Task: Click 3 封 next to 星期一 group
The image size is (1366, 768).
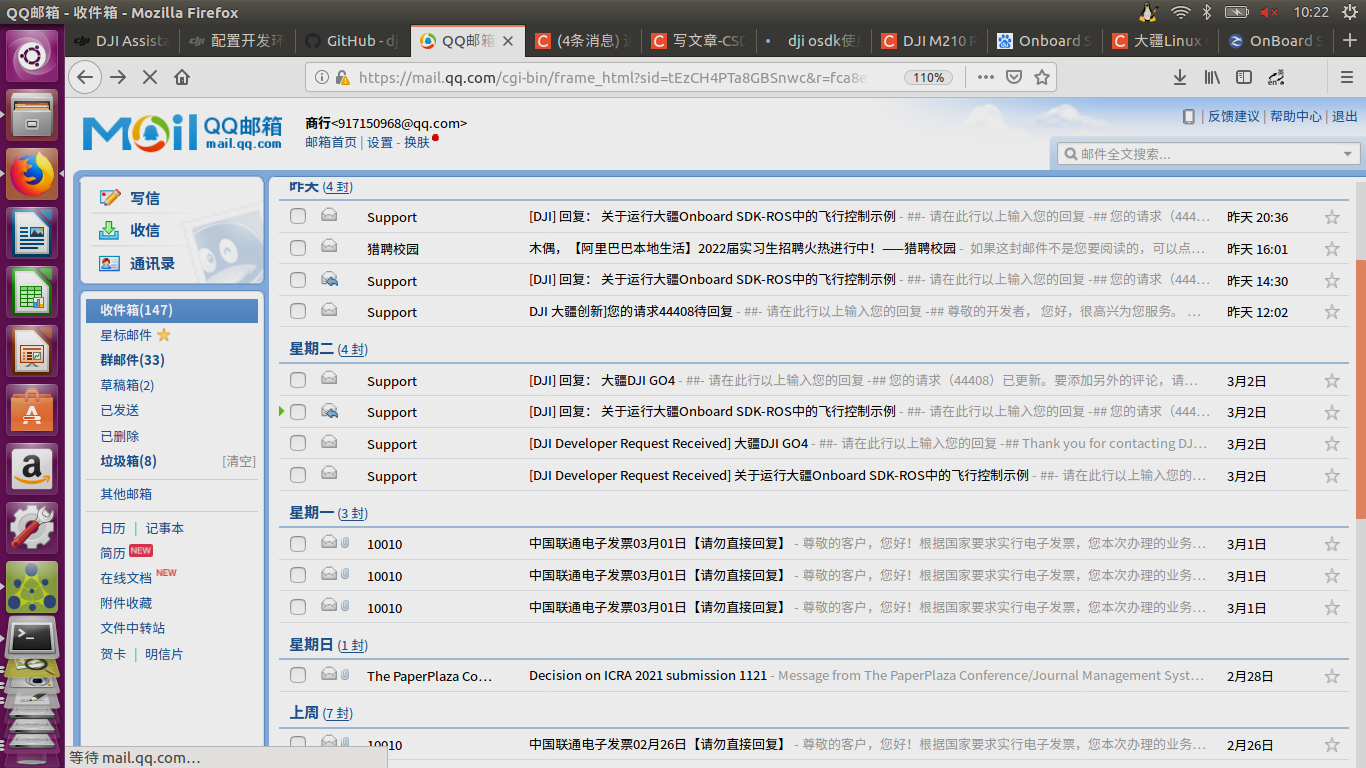Action: click(x=352, y=514)
